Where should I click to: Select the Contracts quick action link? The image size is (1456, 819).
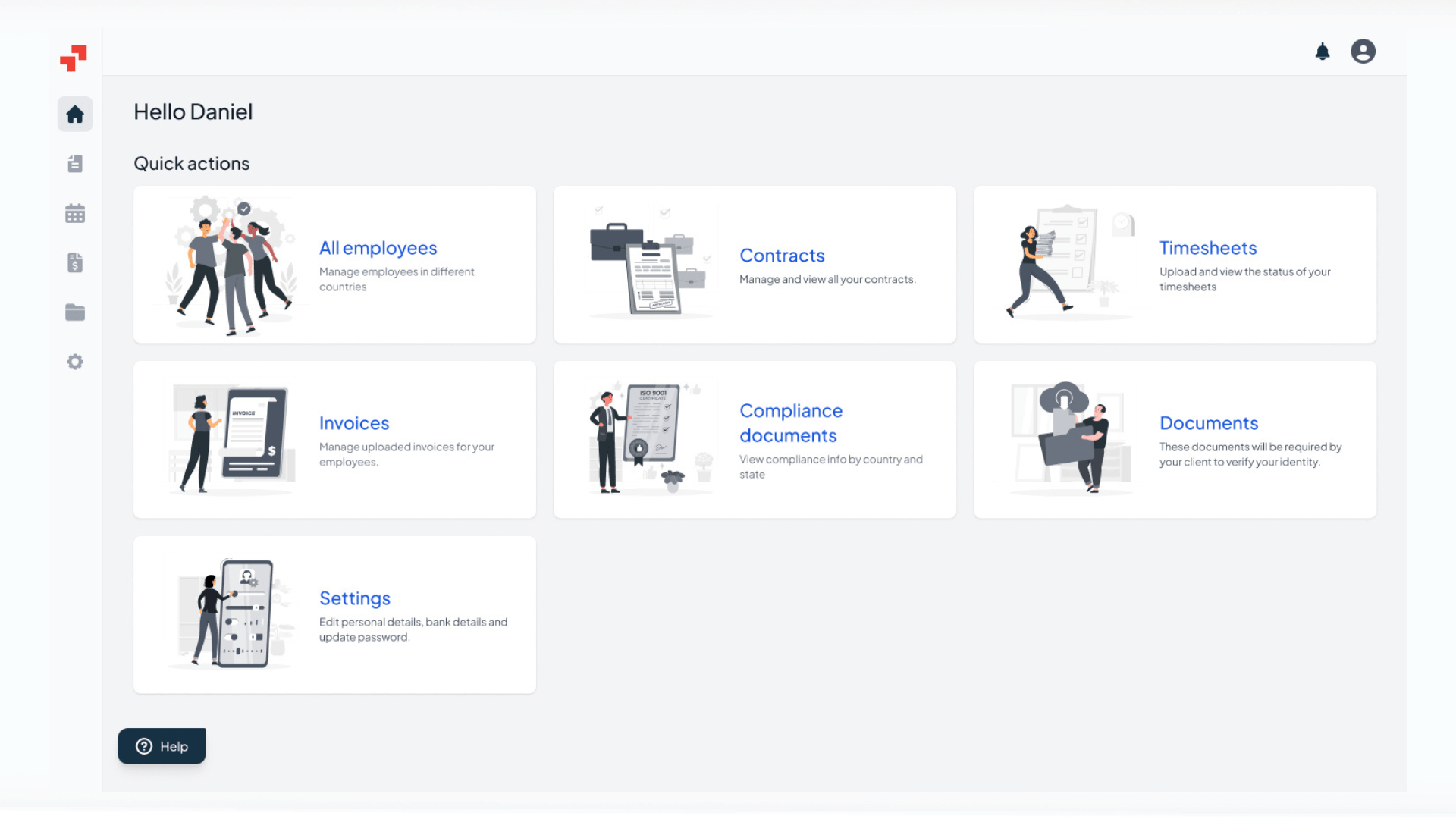782,256
